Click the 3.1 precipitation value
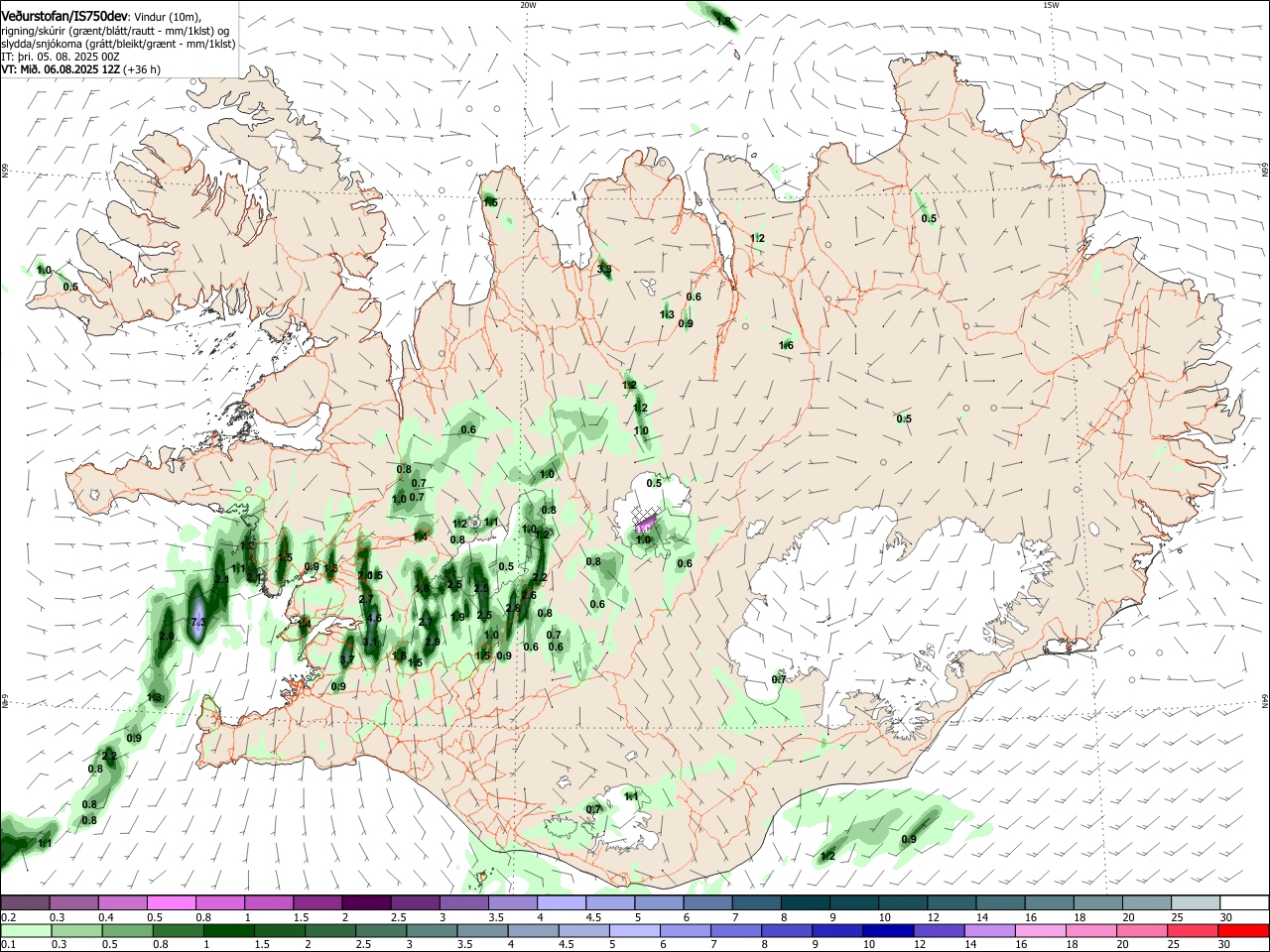Viewport: 1270px width, 952px height. [x=370, y=643]
